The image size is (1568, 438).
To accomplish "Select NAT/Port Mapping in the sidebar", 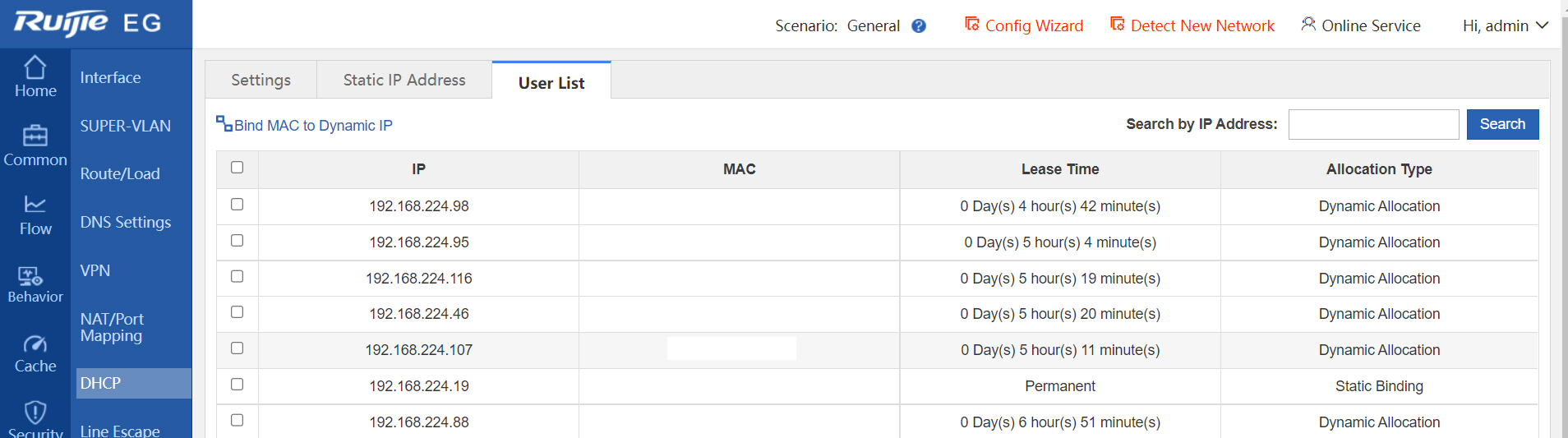I will point(112,327).
